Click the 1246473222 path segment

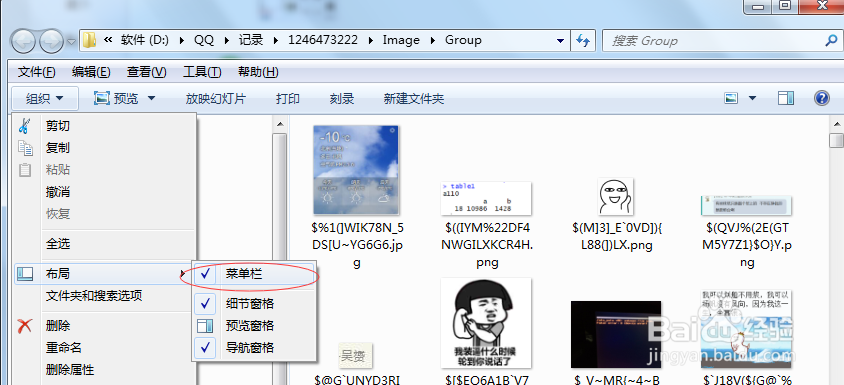tap(324, 40)
